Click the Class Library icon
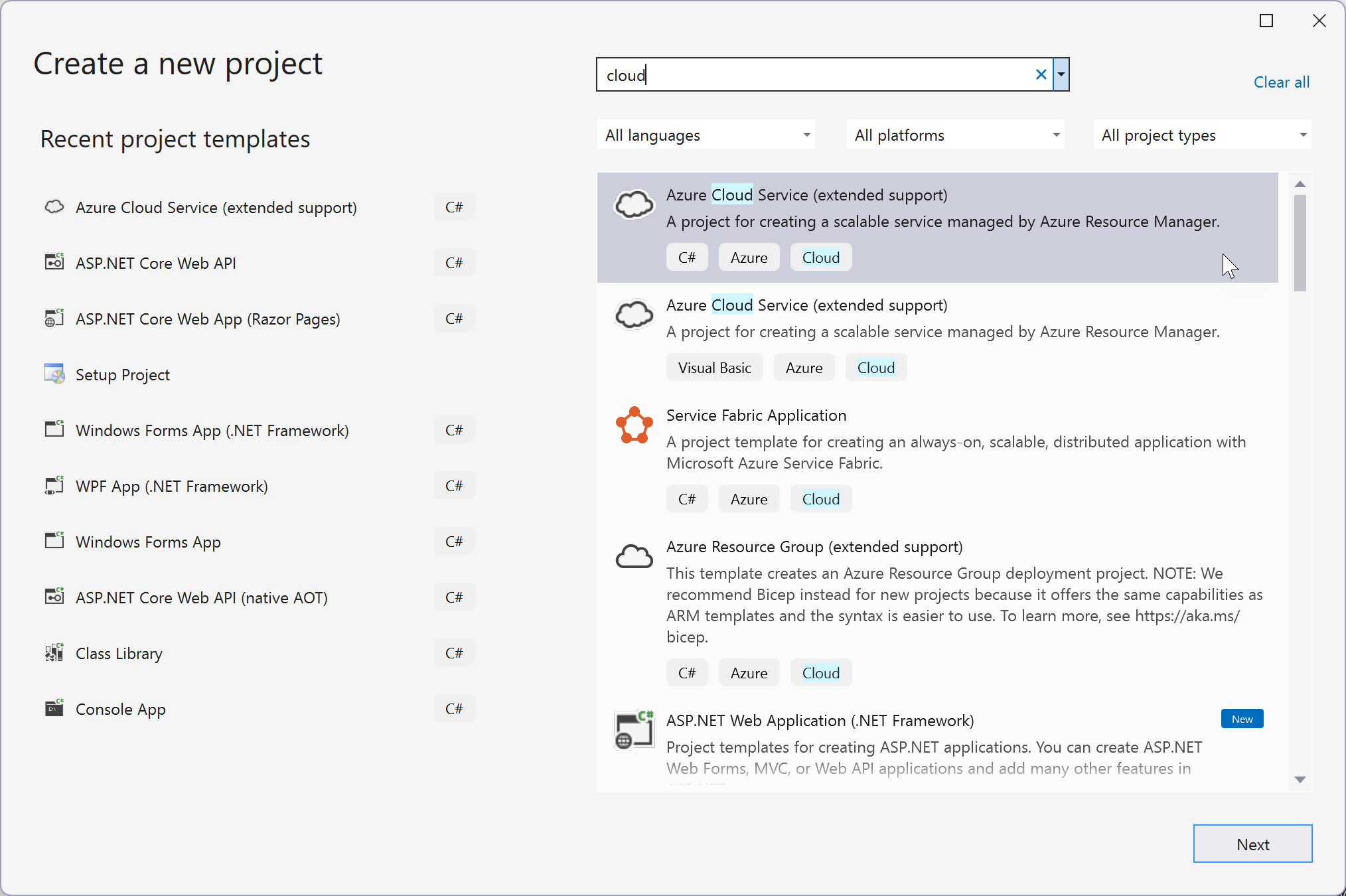The width and height of the screenshot is (1346, 896). (x=53, y=653)
